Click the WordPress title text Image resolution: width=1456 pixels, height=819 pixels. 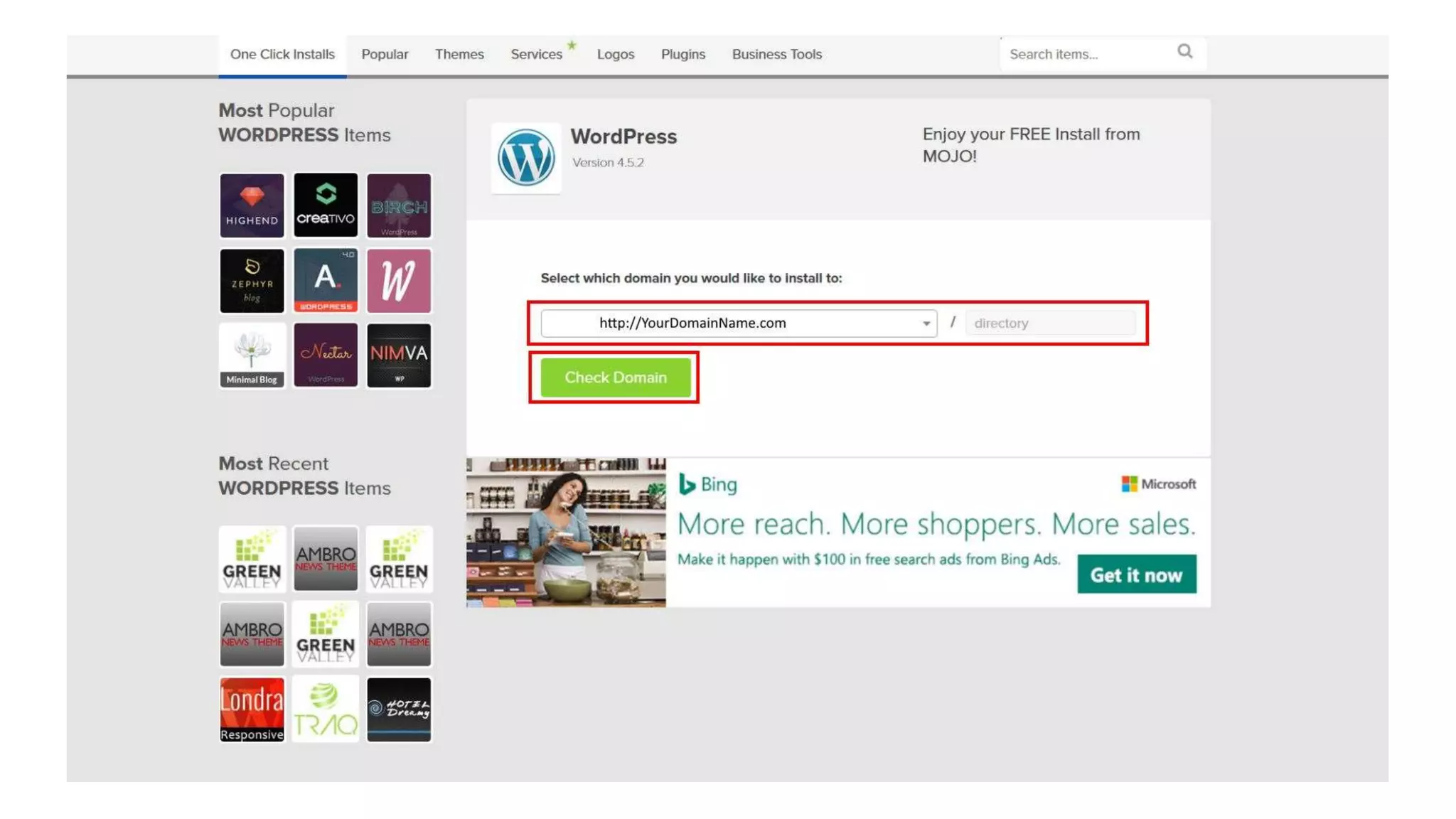pyautogui.click(x=623, y=136)
